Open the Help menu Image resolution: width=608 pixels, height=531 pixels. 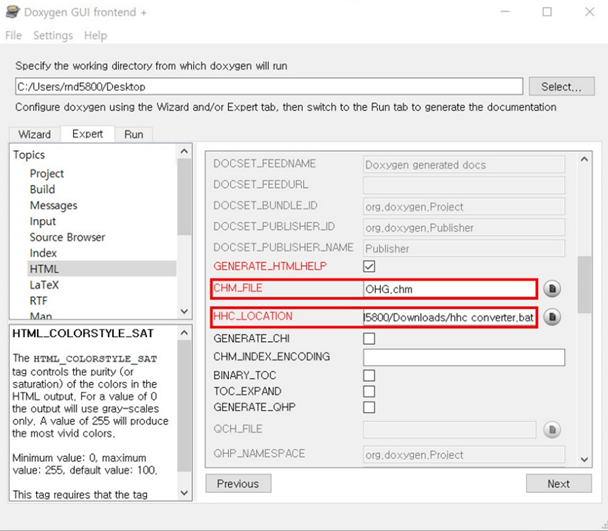(x=95, y=35)
